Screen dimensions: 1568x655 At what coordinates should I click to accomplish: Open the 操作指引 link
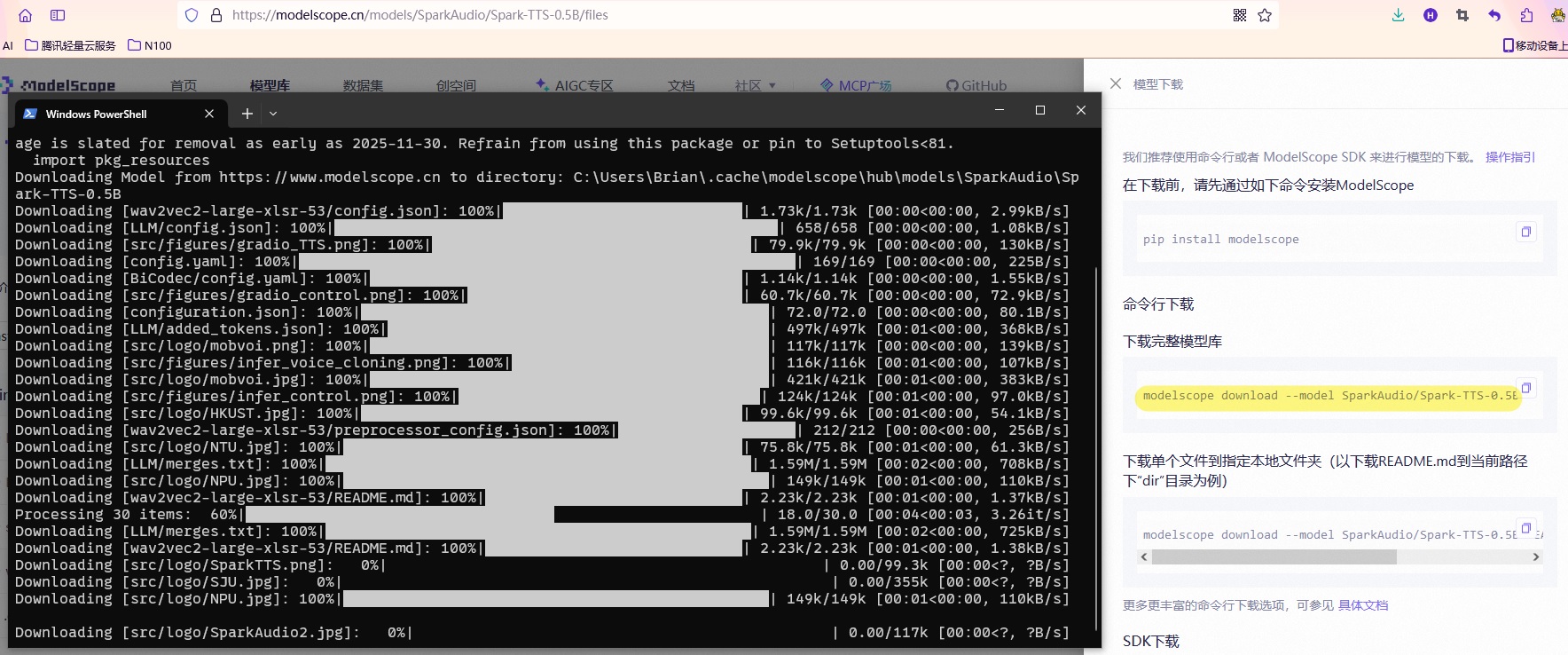[x=1510, y=157]
